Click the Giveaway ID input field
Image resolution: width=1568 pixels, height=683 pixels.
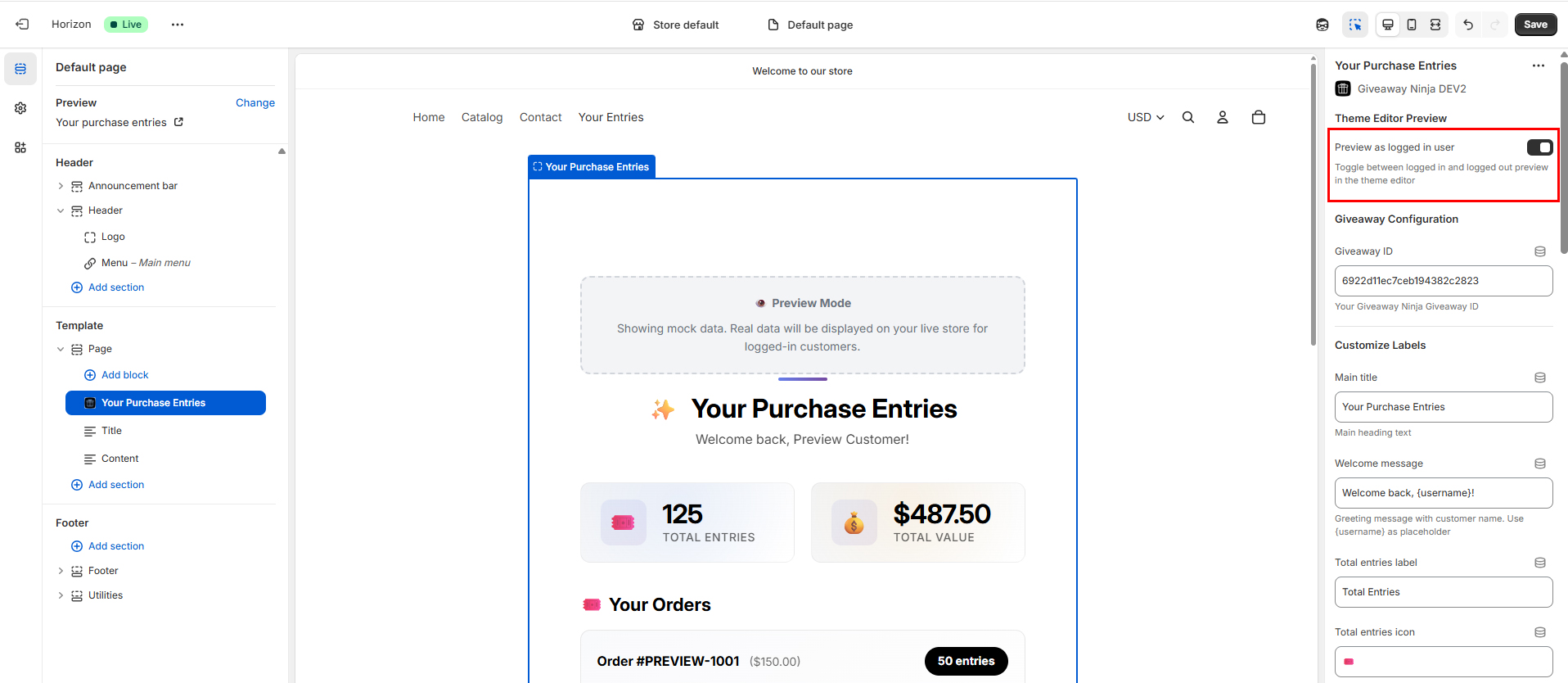point(1443,281)
